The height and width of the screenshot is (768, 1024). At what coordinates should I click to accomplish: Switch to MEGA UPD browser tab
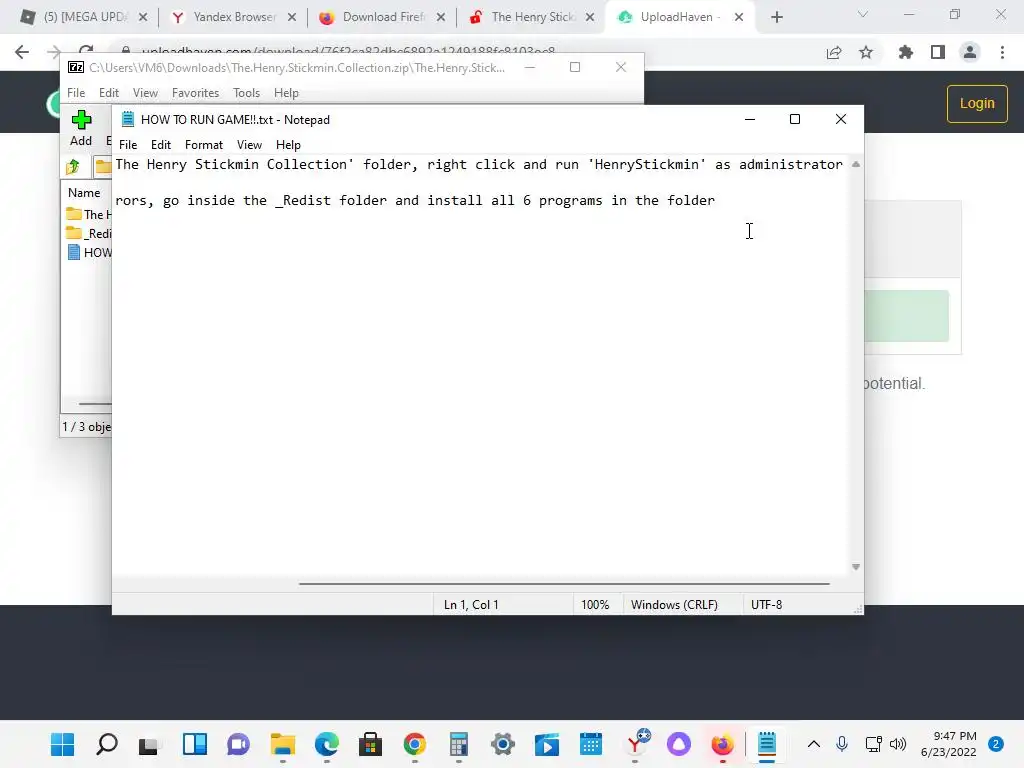coord(85,17)
